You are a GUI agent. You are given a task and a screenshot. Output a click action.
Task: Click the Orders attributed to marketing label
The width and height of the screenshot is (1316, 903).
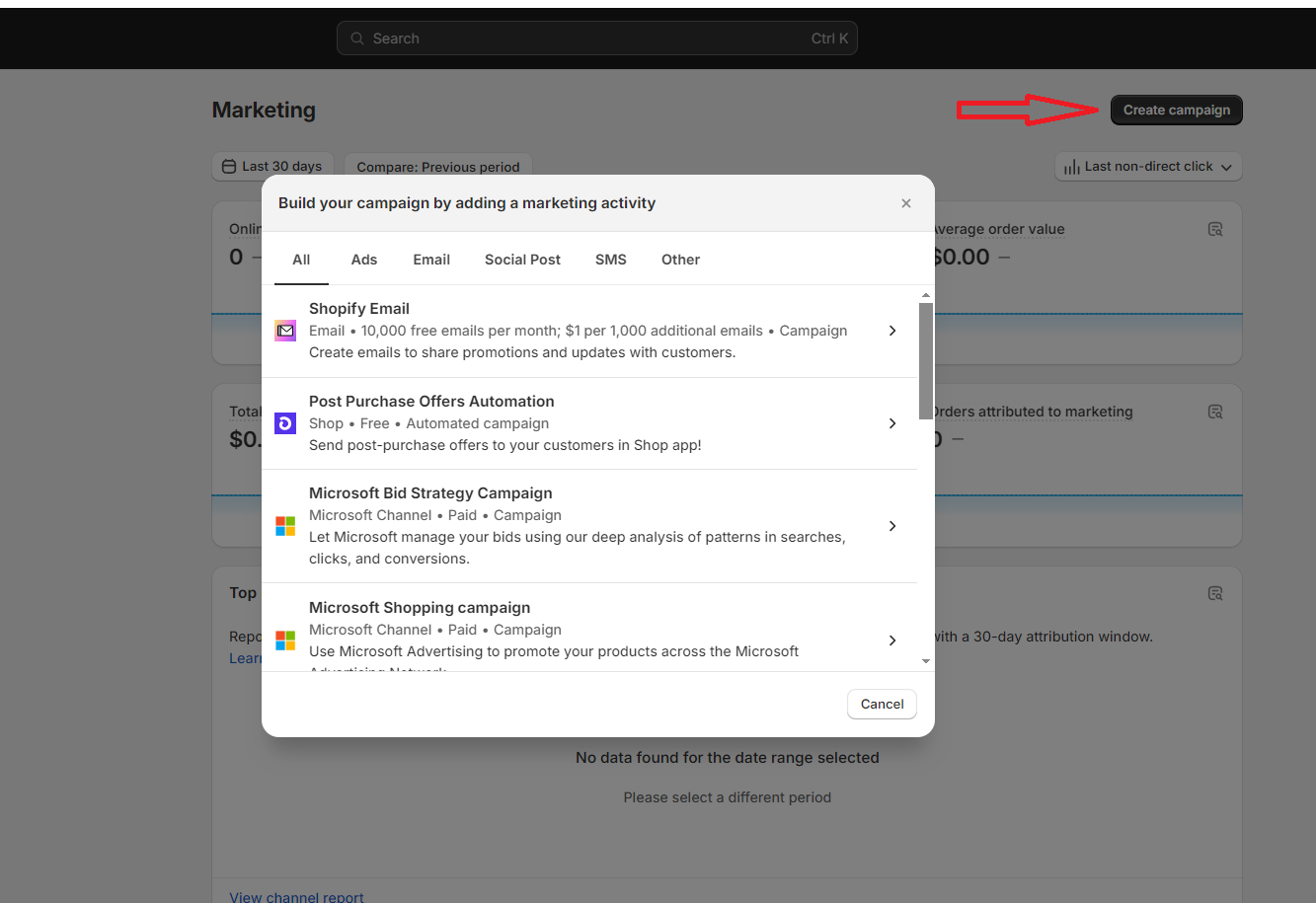[1033, 412]
